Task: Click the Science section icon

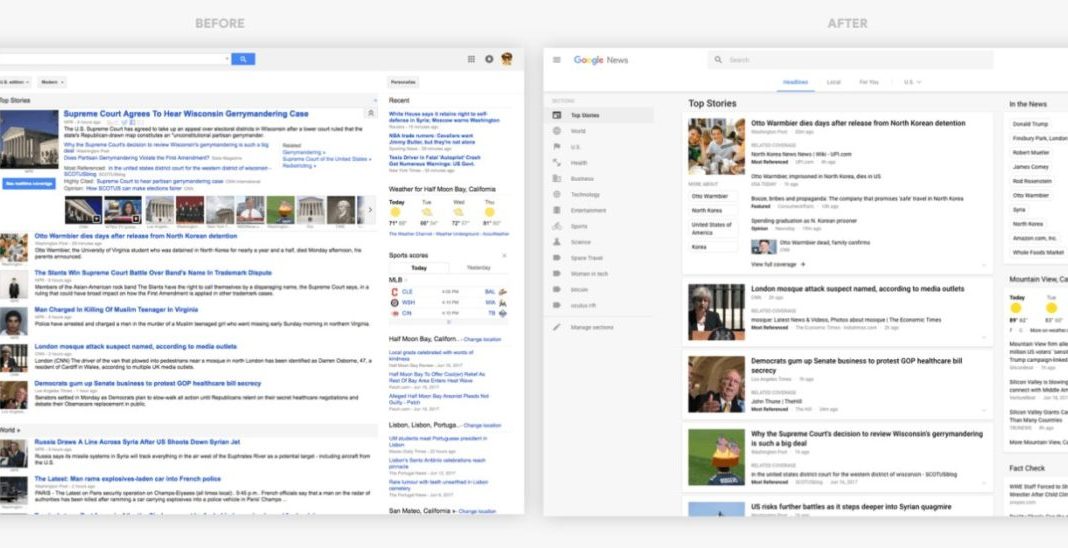Action: [556, 242]
